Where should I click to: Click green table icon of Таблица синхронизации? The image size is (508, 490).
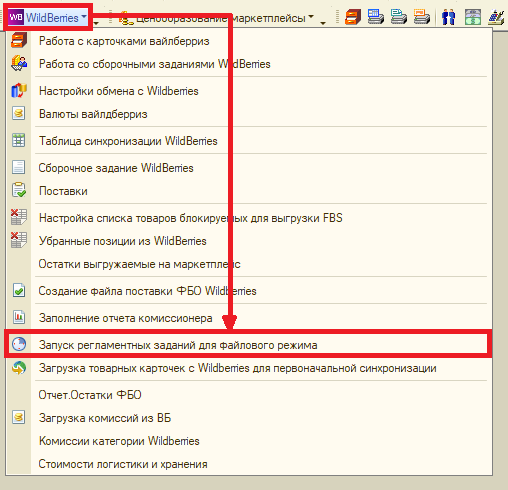point(19,140)
